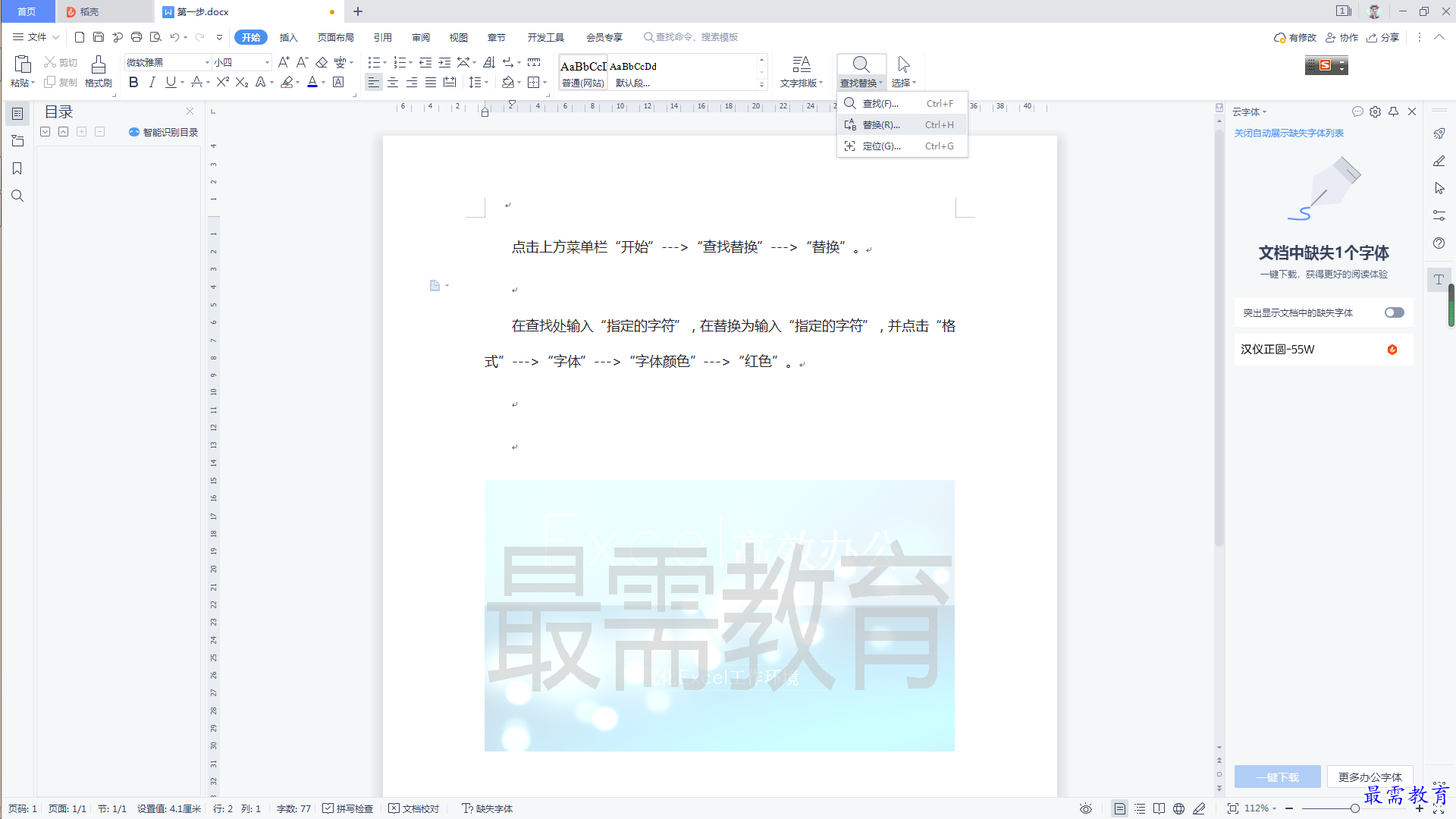Screen dimensions: 1456x819
Task: Click the command search box 查找命令
Action: tap(691, 37)
